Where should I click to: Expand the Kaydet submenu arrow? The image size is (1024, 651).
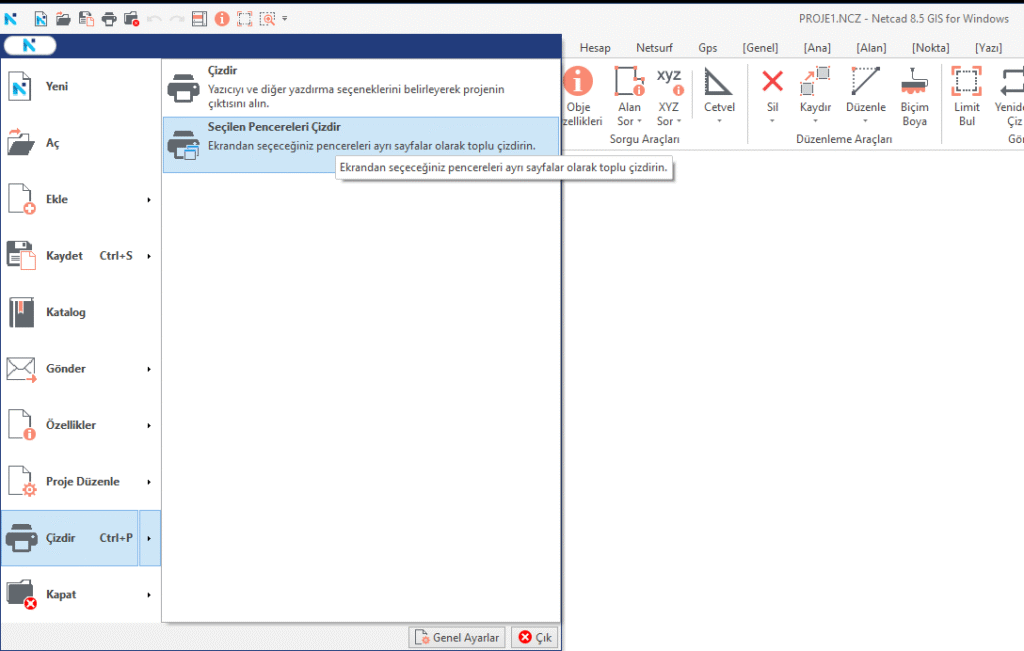(x=149, y=256)
